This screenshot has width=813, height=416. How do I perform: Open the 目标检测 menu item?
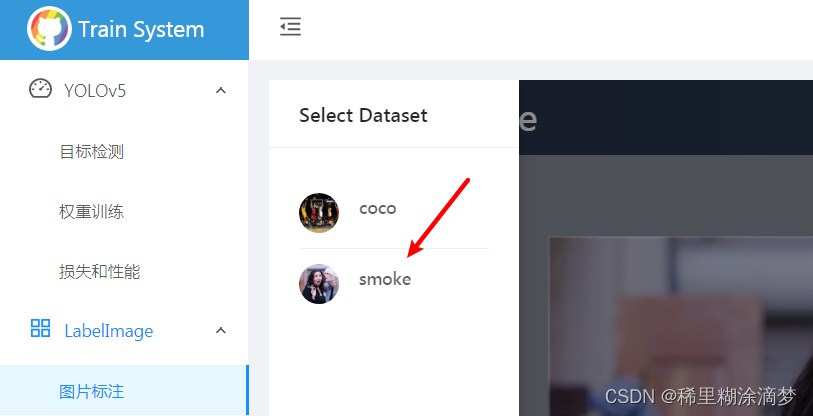[x=92, y=152]
